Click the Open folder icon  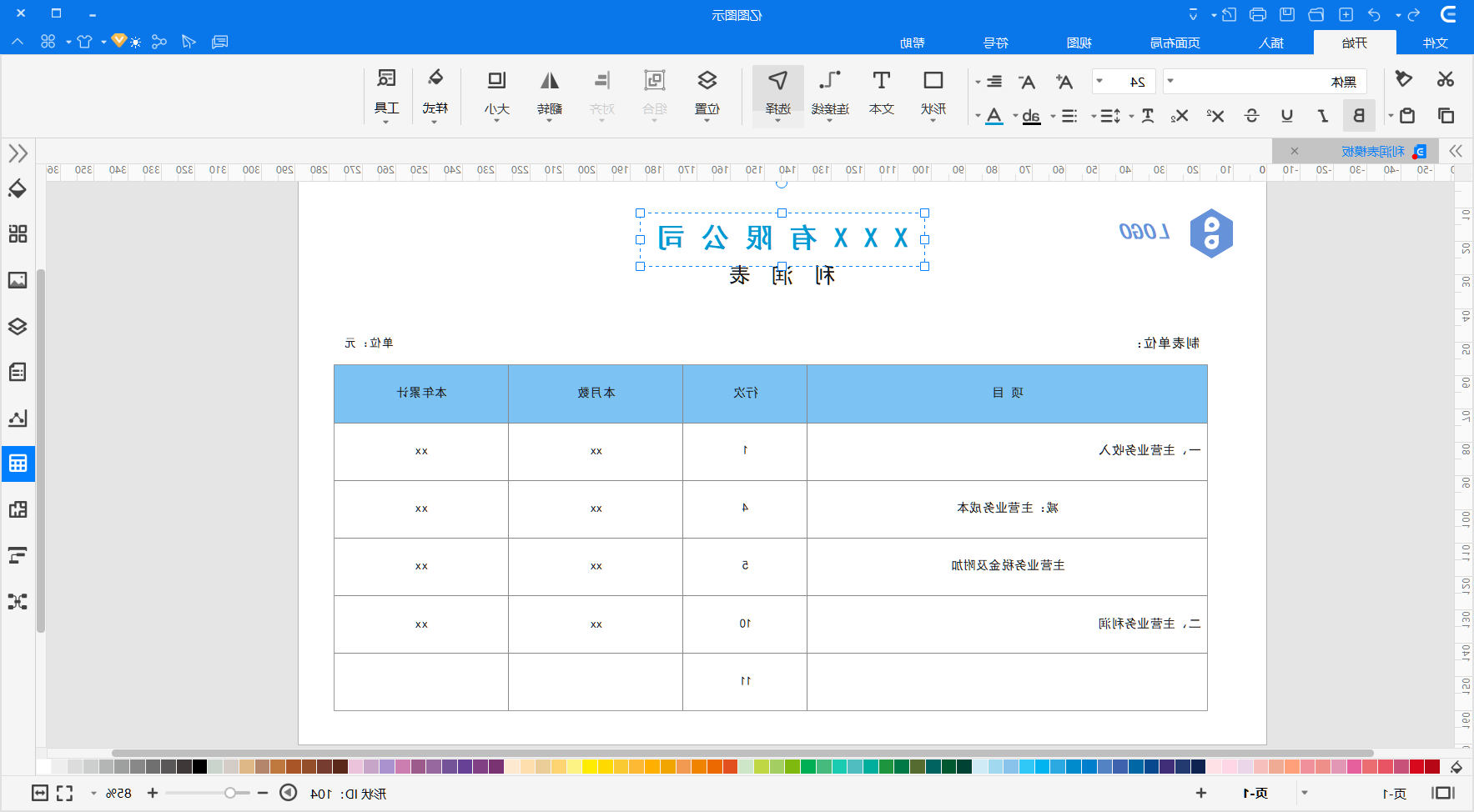pyautogui.click(x=1316, y=14)
